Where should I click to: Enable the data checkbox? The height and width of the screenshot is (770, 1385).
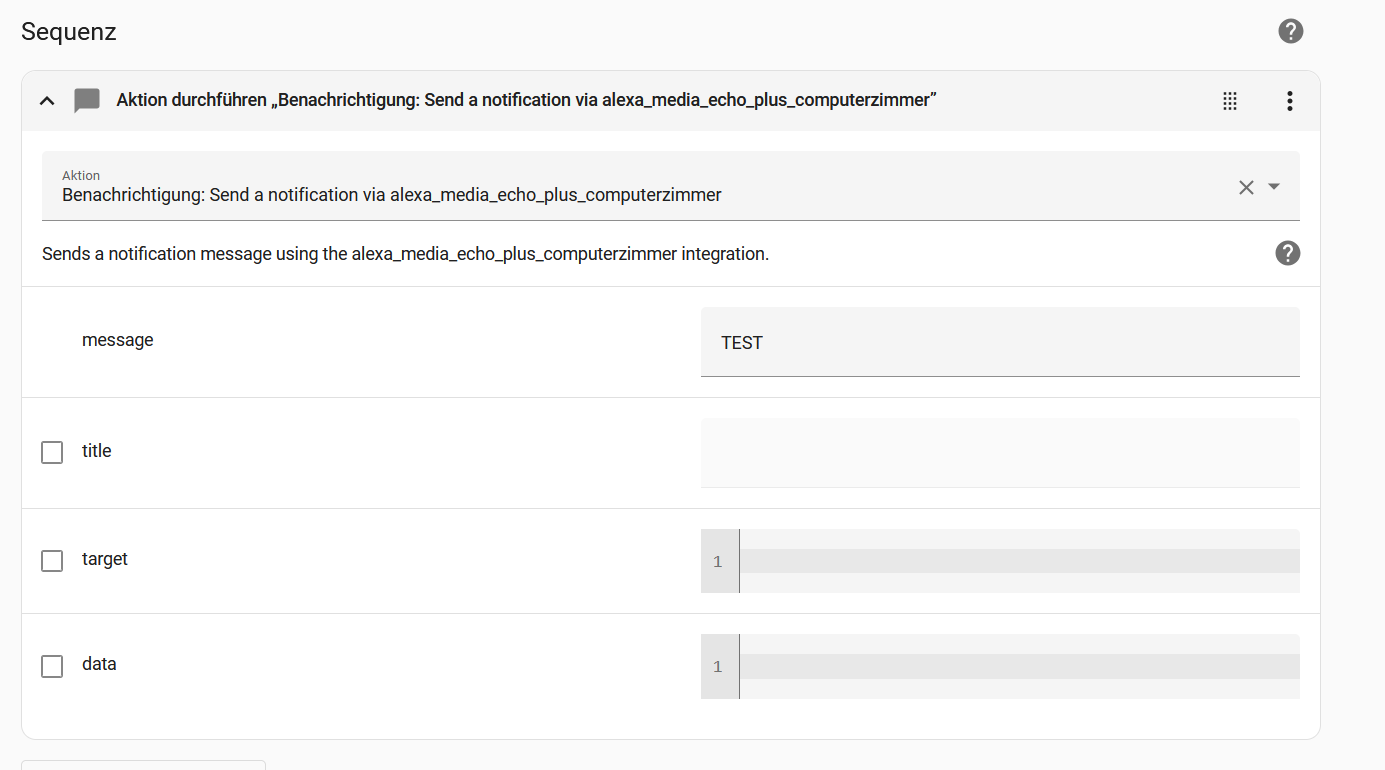(52, 665)
